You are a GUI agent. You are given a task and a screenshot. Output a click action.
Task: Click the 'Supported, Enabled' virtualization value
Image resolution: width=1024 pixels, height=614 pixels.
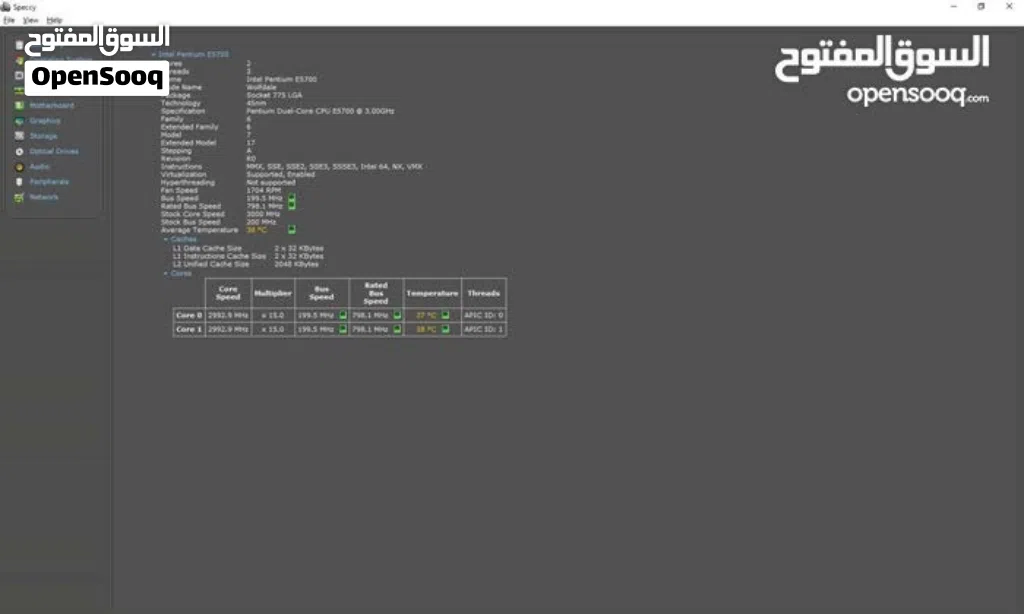point(280,174)
